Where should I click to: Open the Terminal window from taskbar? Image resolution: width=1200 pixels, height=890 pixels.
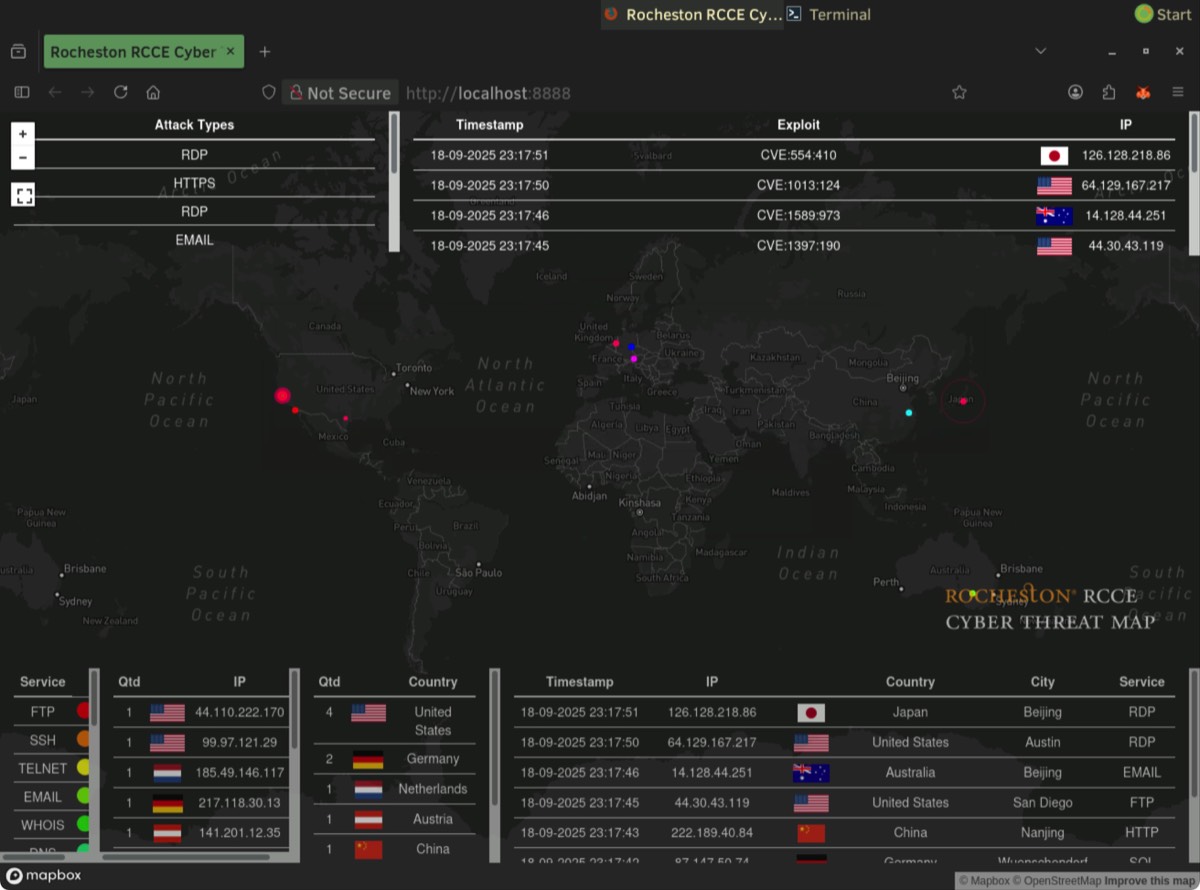(x=828, y=14)
